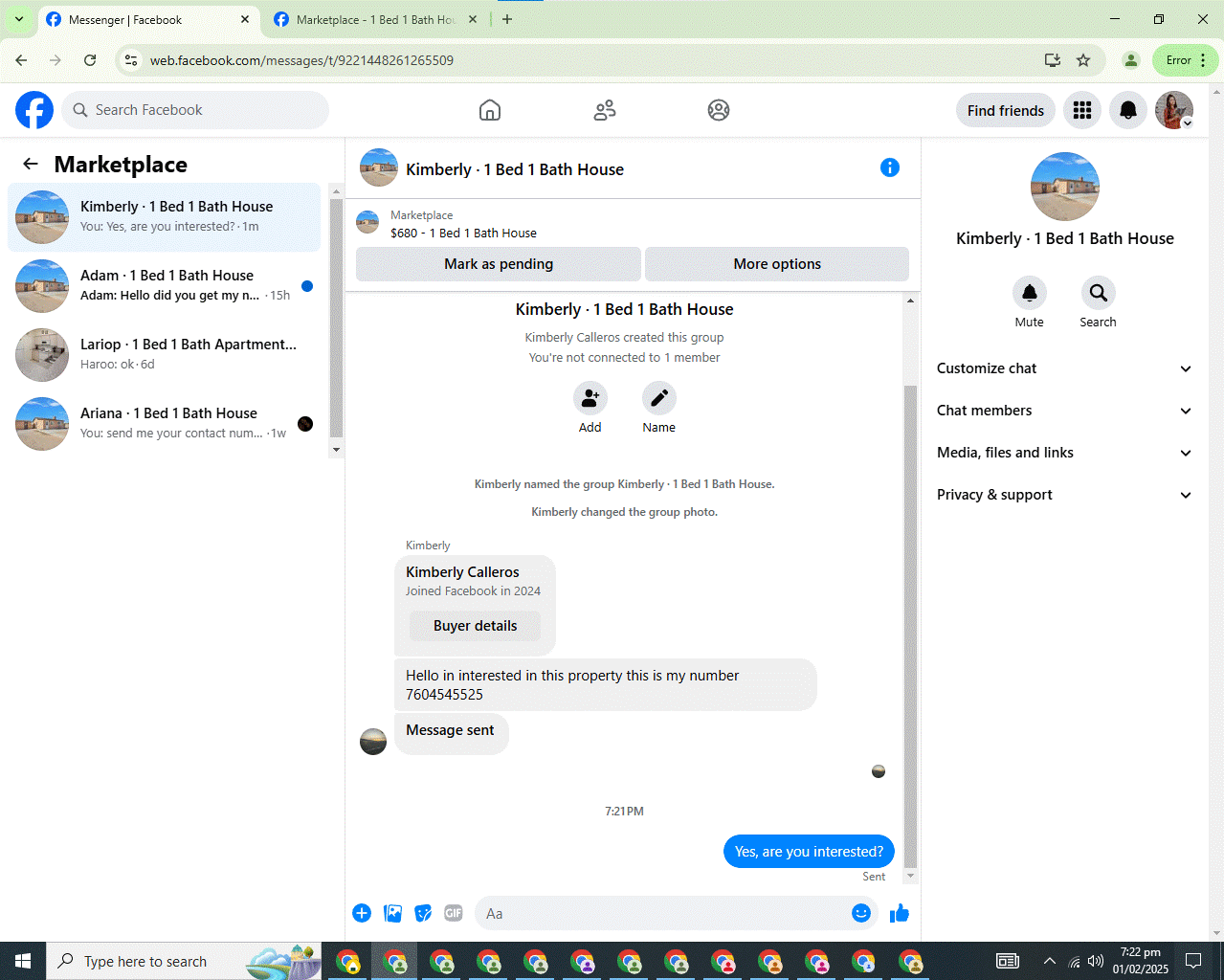Open a new browser tab
The image size is (1224, 980).
tap(507, 19)
